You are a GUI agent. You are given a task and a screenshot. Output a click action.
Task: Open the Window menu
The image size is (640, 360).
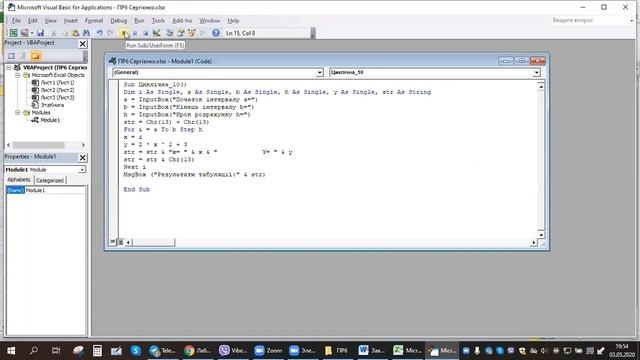coord(209,20)
